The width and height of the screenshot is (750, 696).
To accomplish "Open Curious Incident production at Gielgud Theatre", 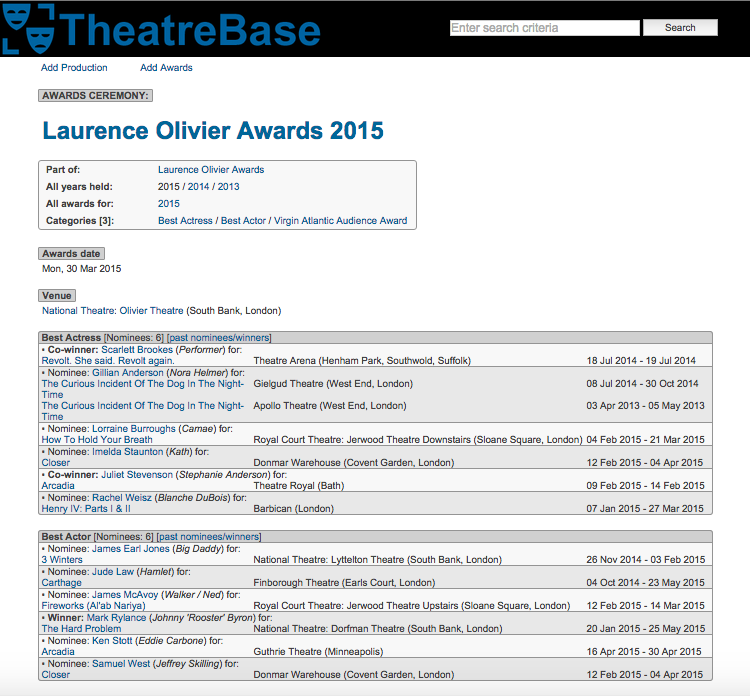I will (x=143, y=389).
